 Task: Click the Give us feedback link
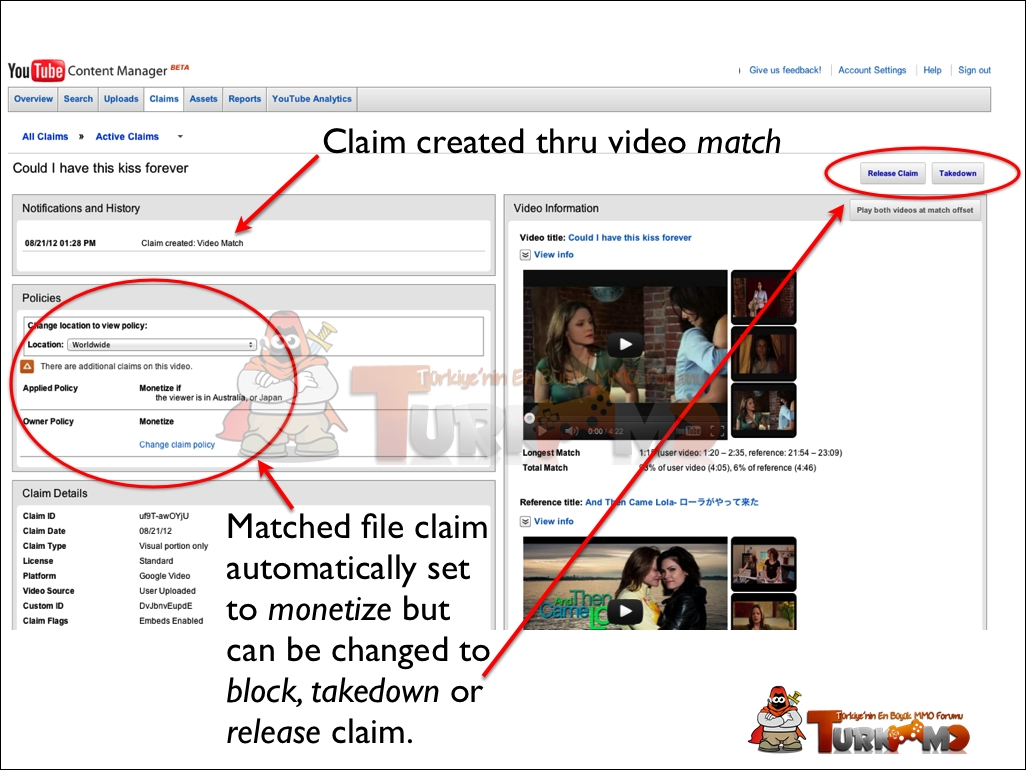pos(785,70)
